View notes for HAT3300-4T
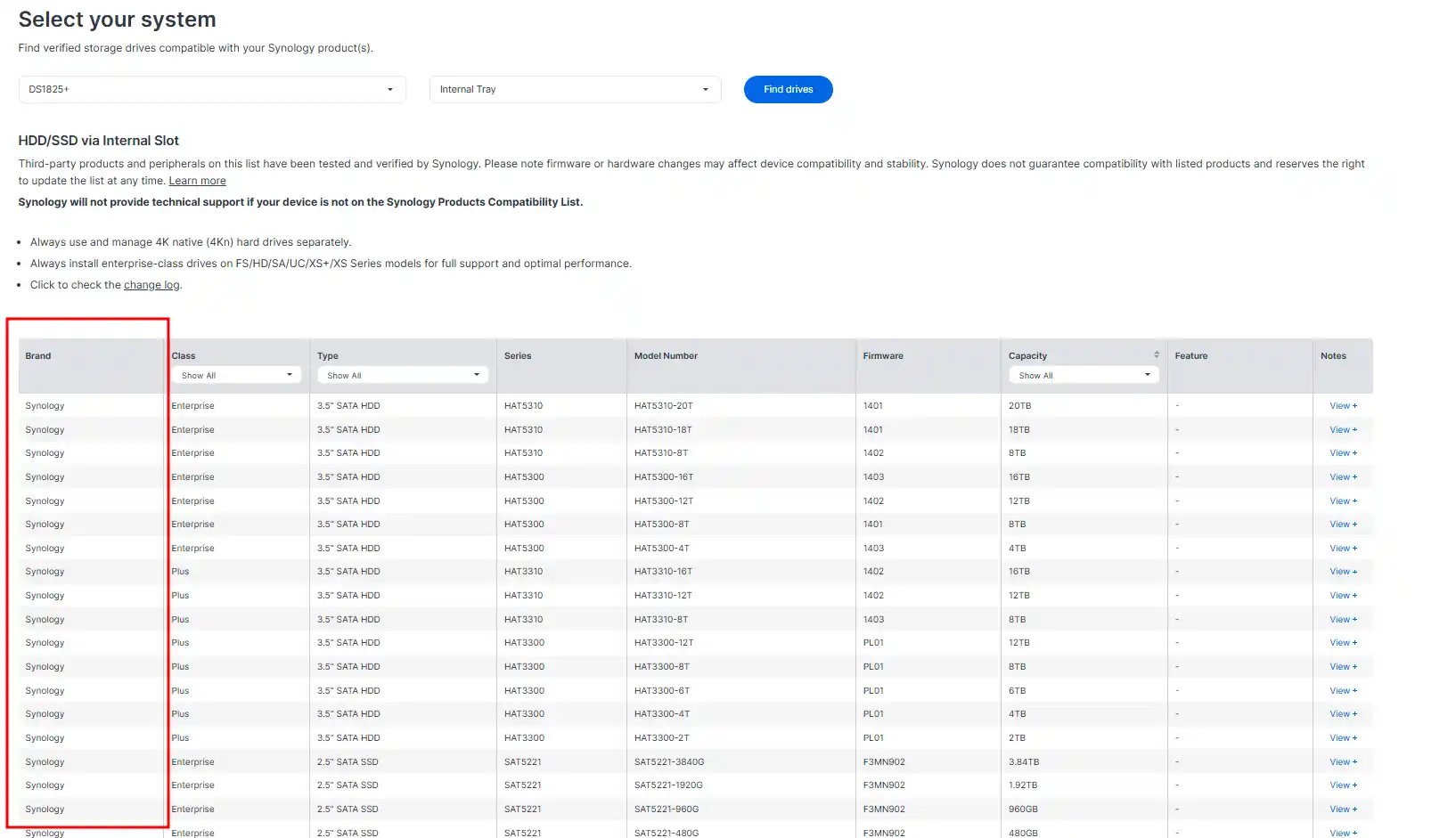Viewport: 1456px width, 838px height. (x=1343, y=714)
